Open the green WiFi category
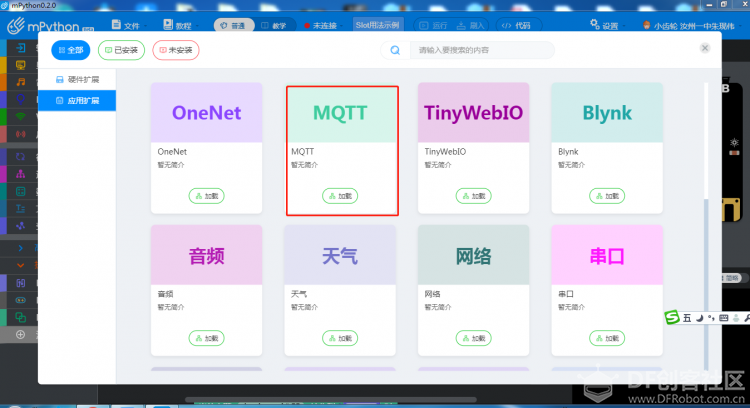Viewport: 750px width, 408px height. 21,116
